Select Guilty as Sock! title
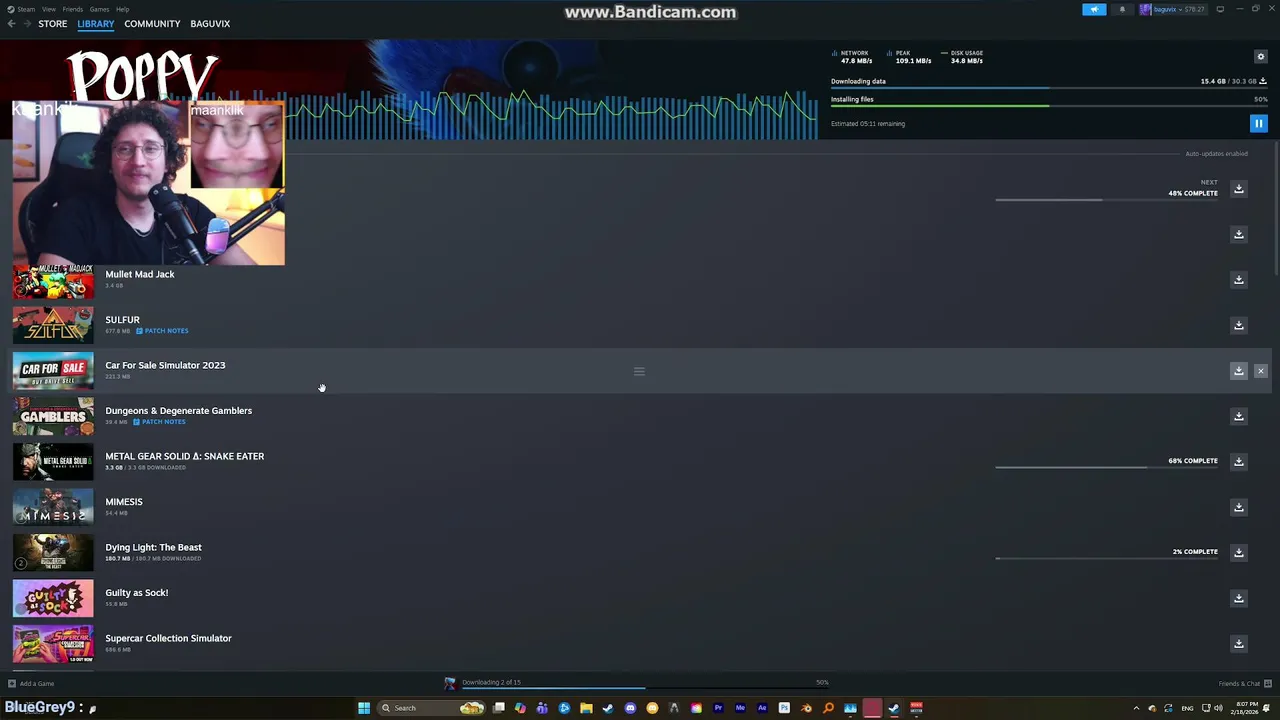 pyautogui.click(x=137, y=593)
